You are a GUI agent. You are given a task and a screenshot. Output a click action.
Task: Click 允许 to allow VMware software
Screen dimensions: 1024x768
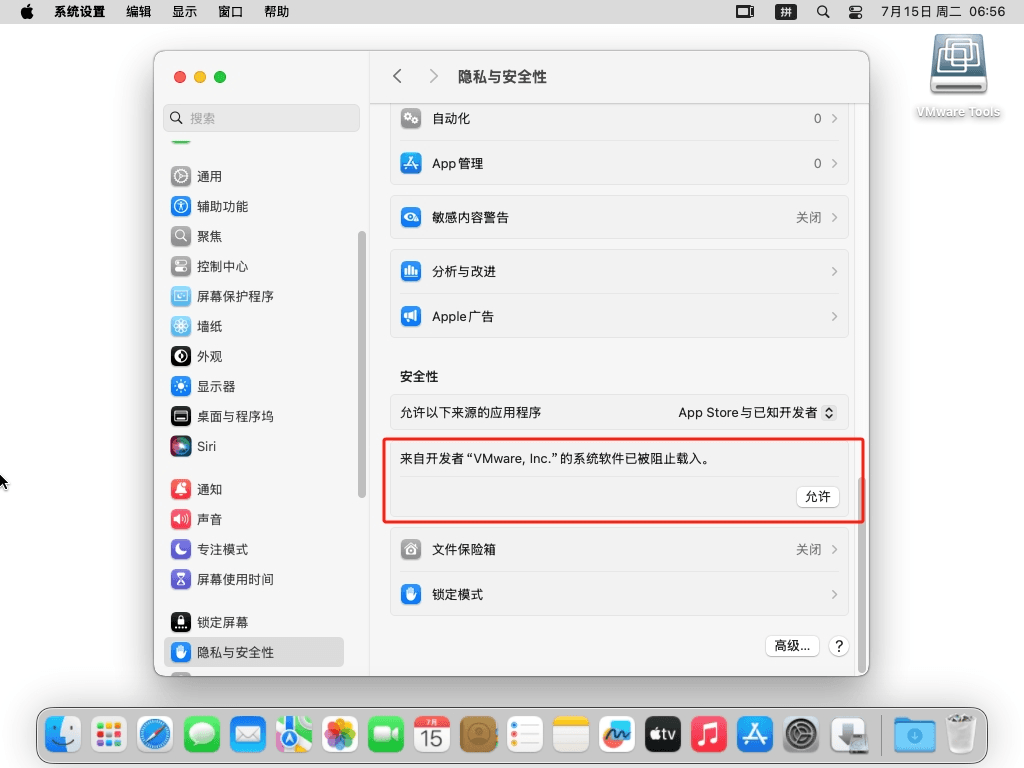coord(818,497)
